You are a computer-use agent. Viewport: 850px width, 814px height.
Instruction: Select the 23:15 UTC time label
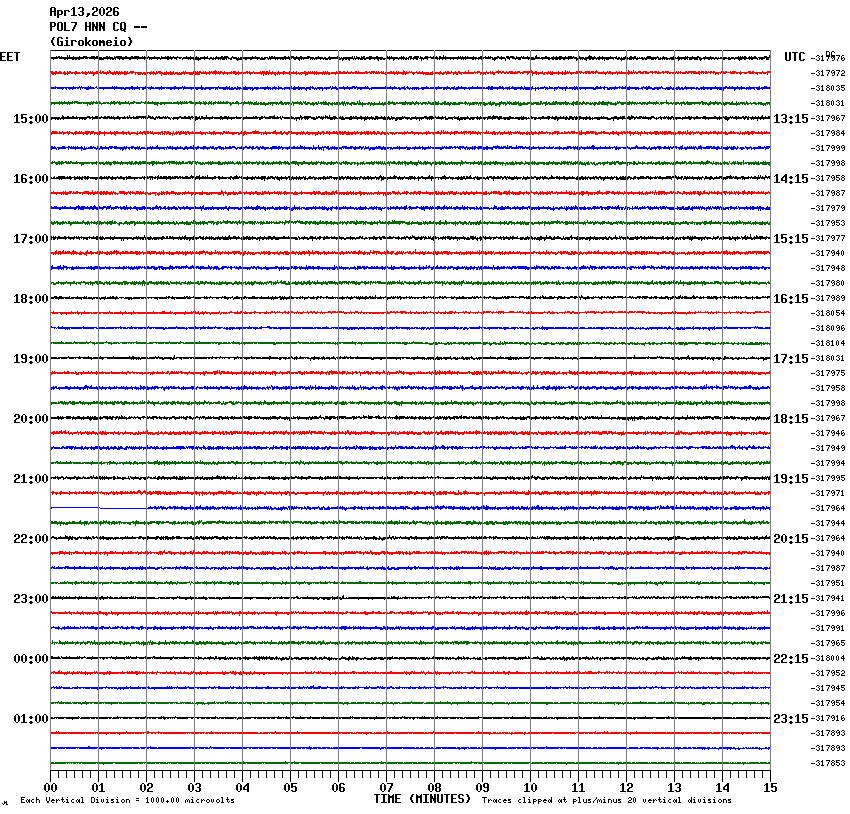click(x=790, y=719)
